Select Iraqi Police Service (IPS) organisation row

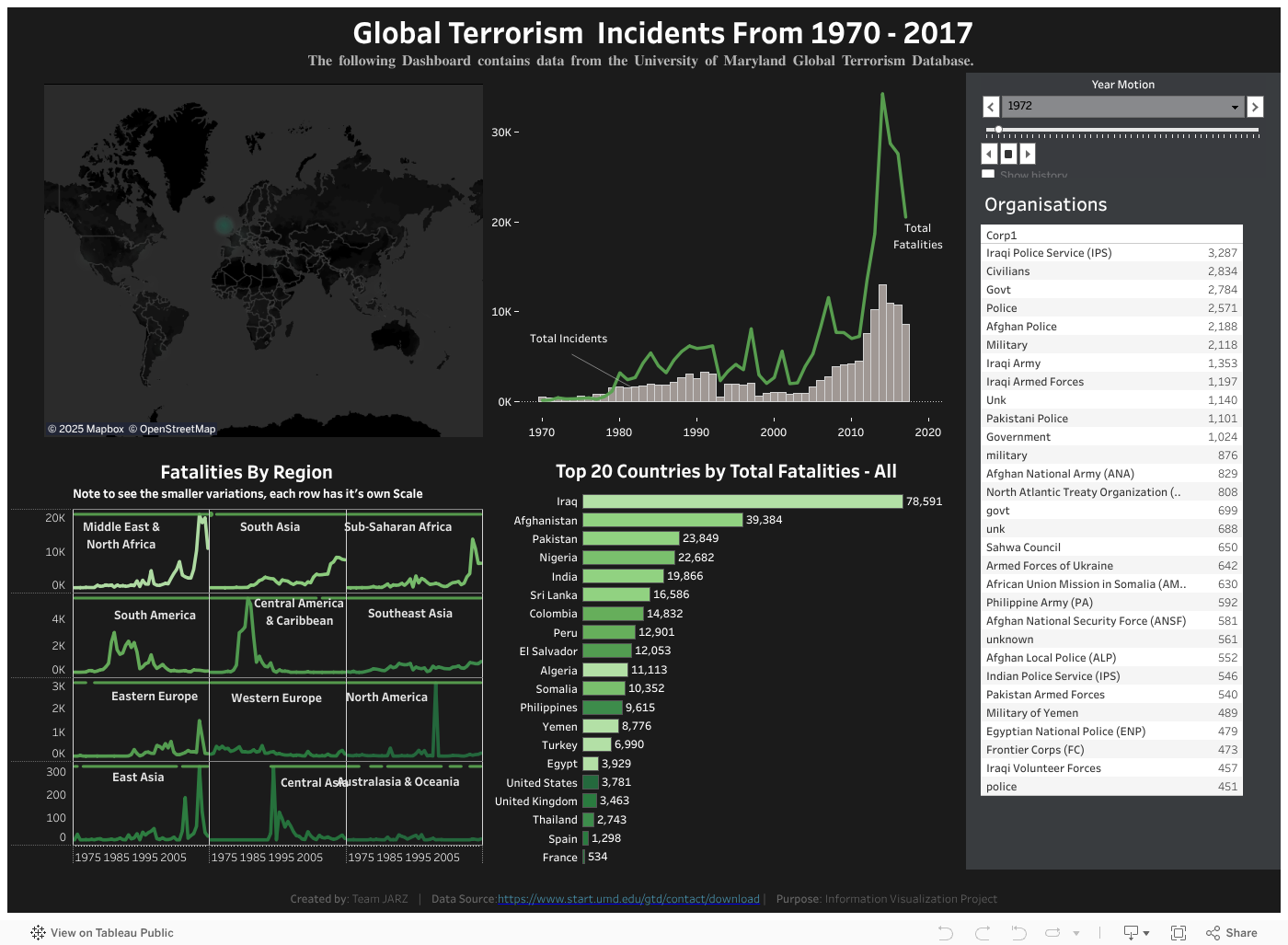pos(1049,253)
